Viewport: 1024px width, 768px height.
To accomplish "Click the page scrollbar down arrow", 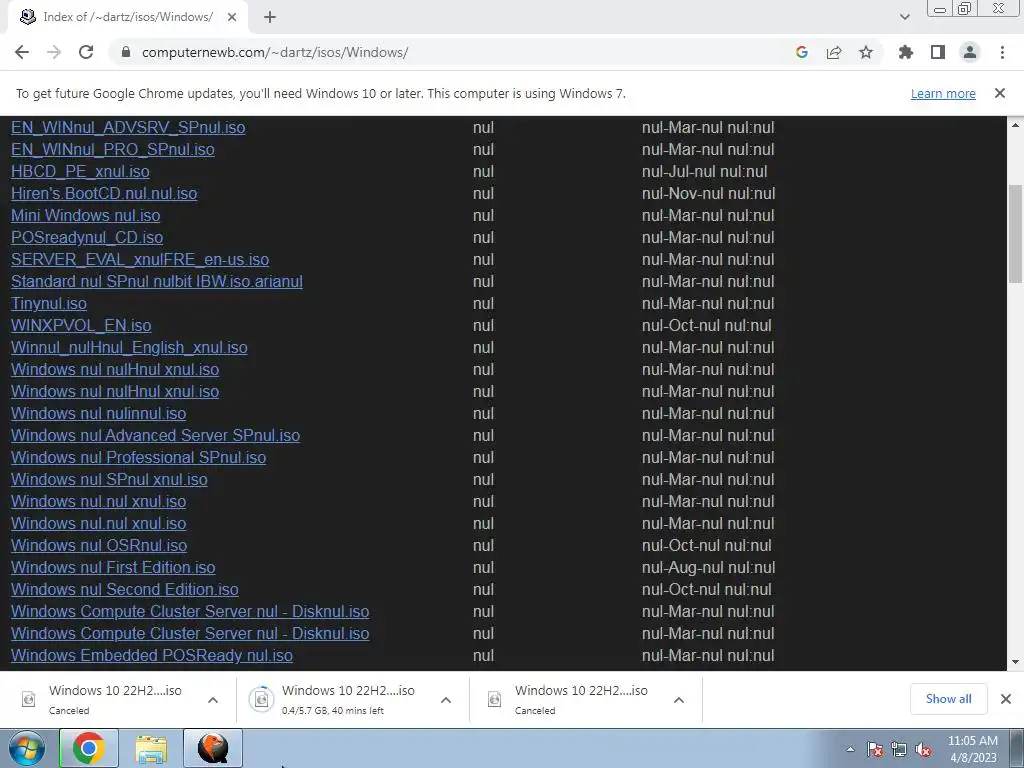I will 1015,662.
